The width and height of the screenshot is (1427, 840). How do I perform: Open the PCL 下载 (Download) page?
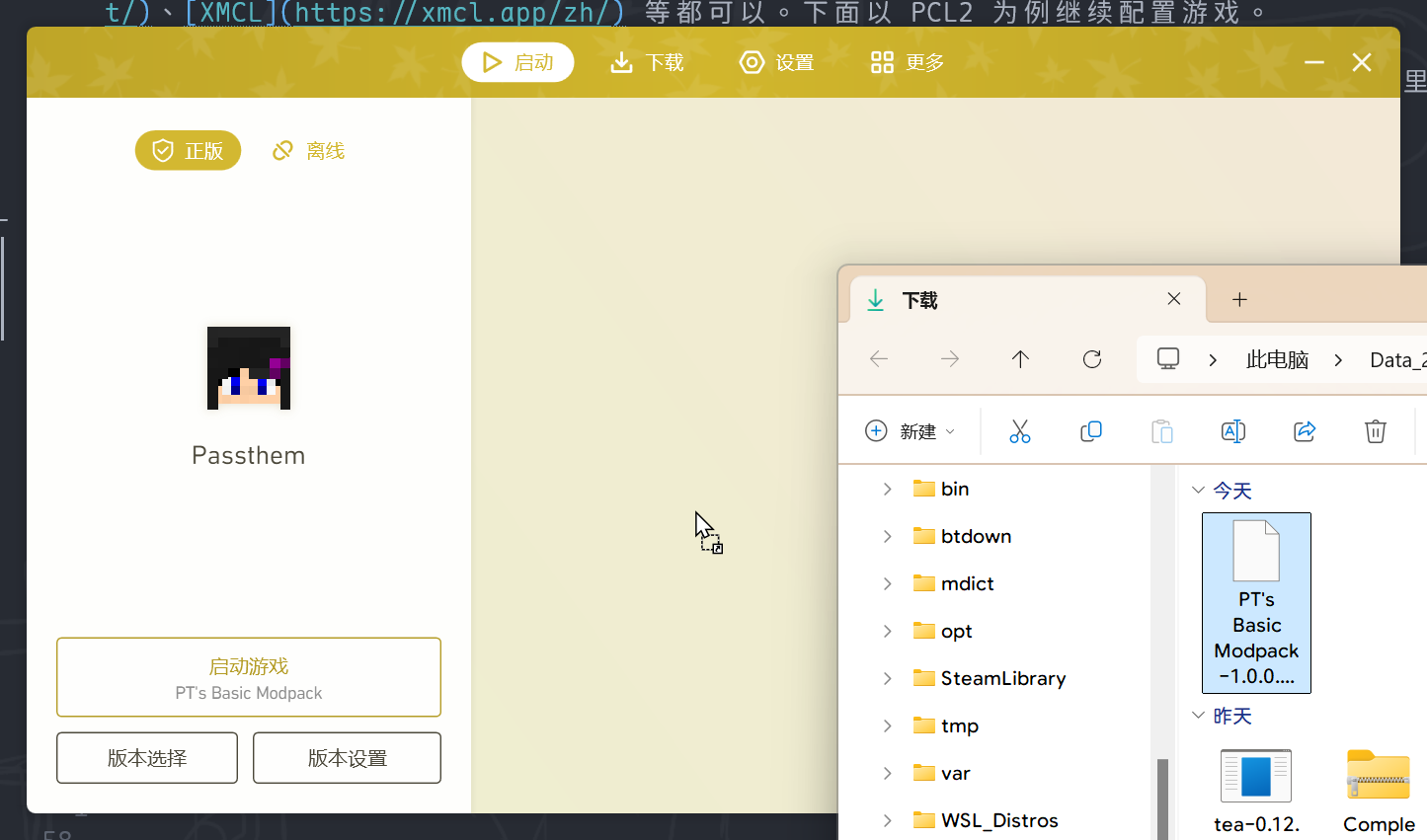(647, 61)
